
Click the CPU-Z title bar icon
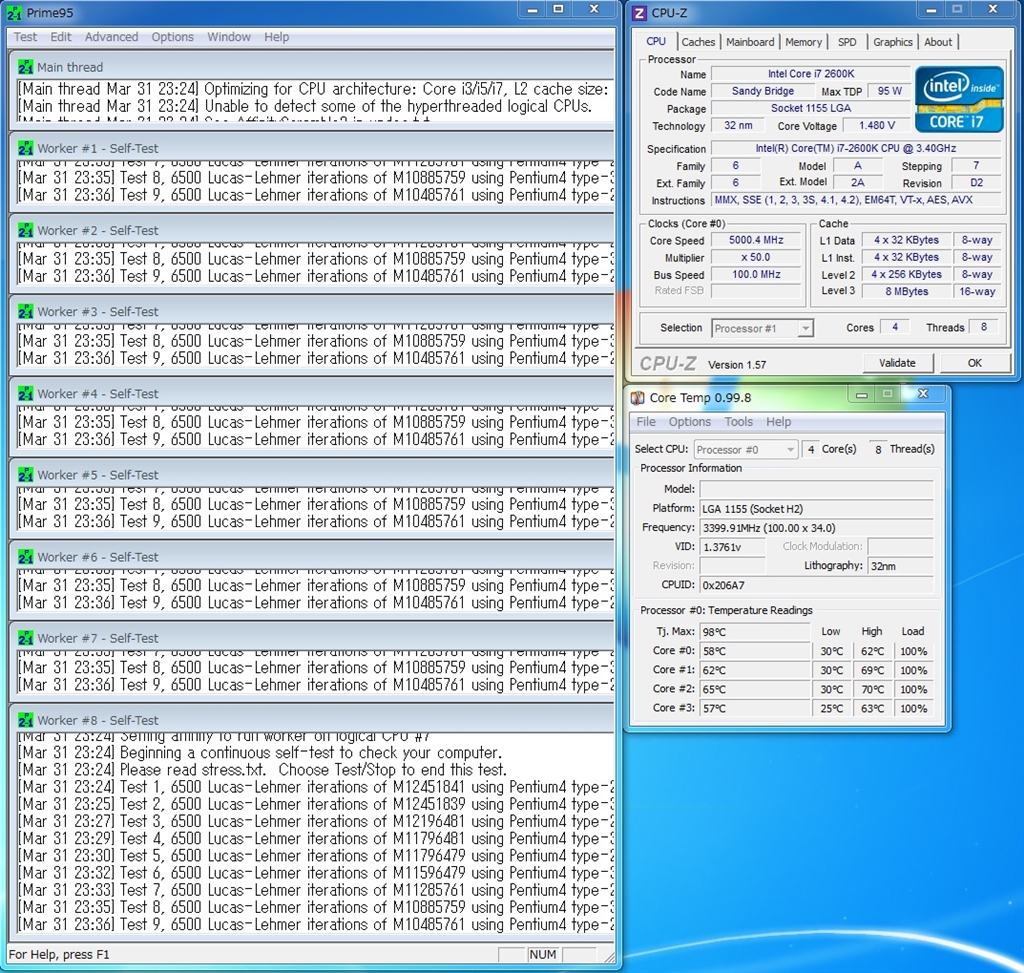640,13
